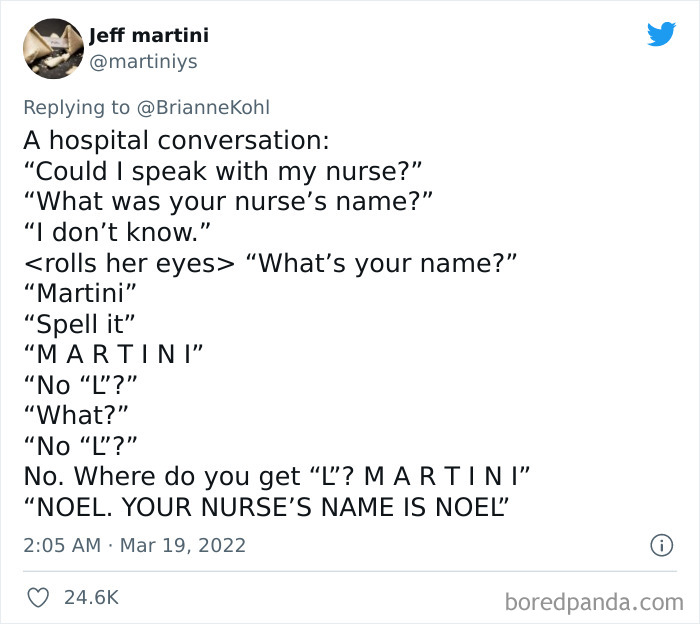Click the Jeff martini display name
The image size is (700, 624).
tap(149, 35)
